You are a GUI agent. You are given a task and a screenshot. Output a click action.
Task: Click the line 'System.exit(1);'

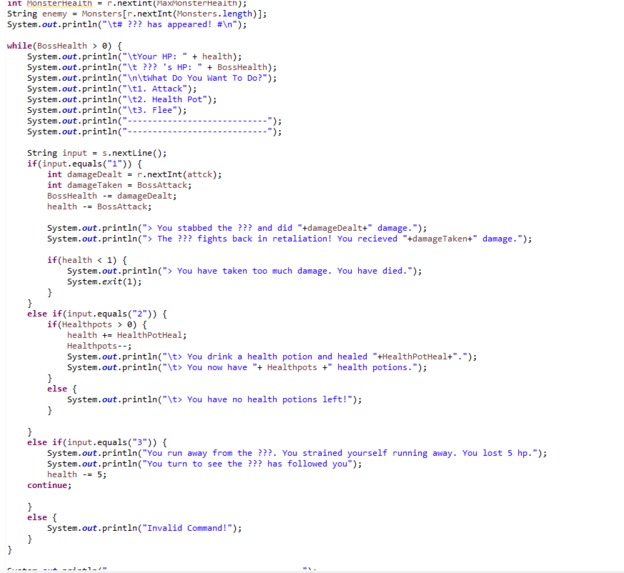point(104,282)
